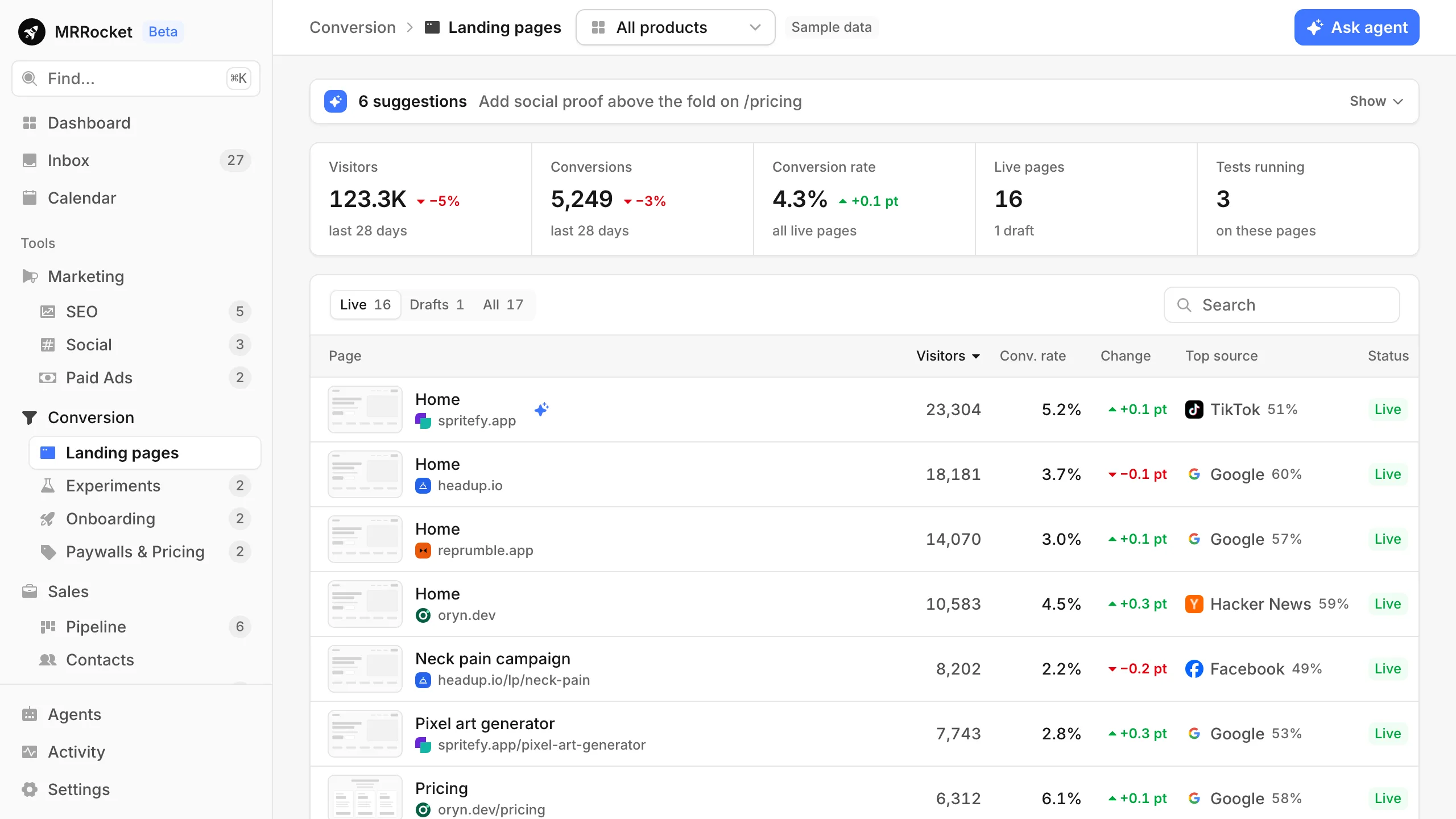Screen dimensions: 1456x819
Task: Switch to the All 17 tab
Action: 503,305
